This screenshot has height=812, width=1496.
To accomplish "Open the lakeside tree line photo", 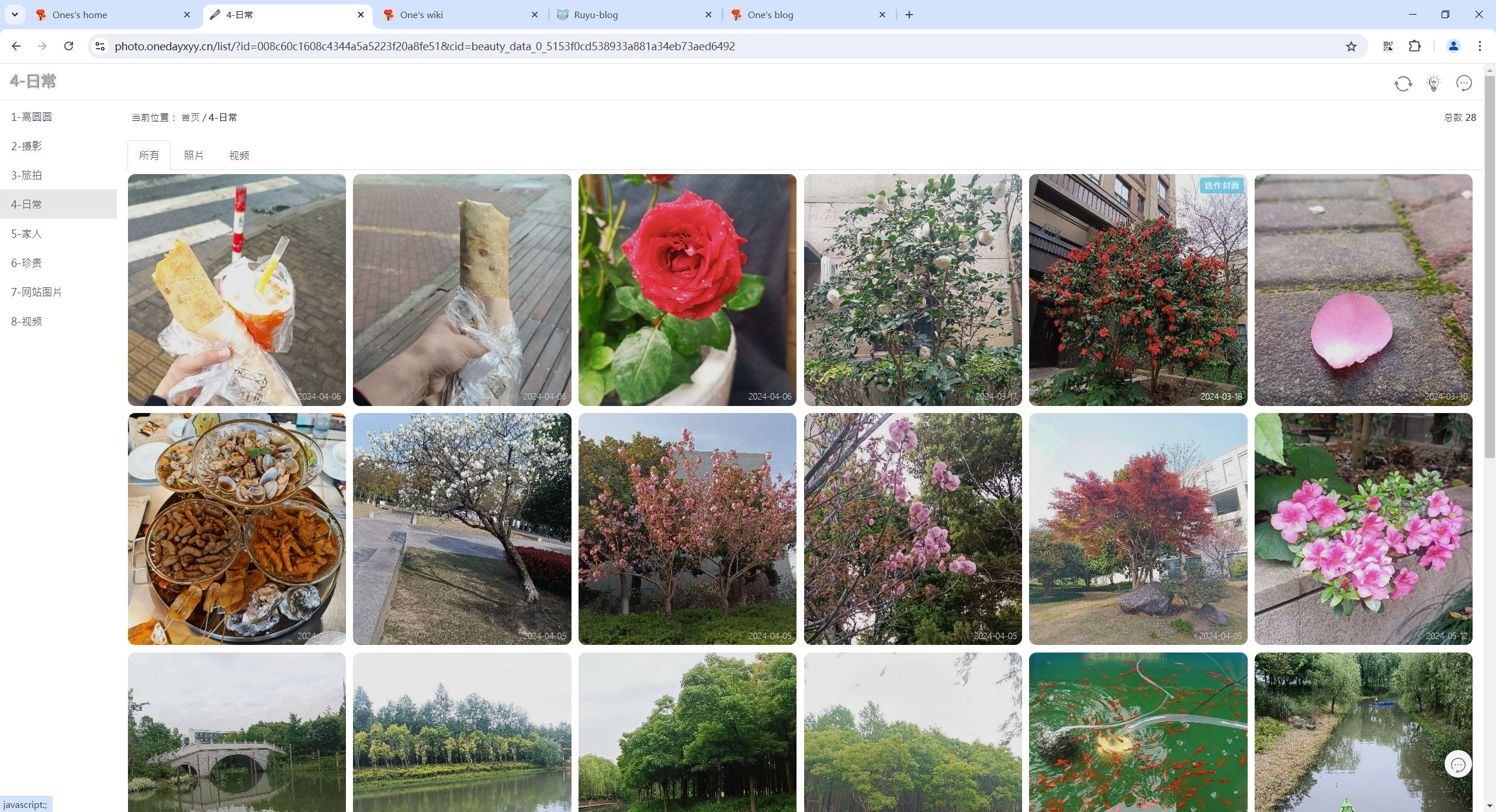I will [462, 733].
